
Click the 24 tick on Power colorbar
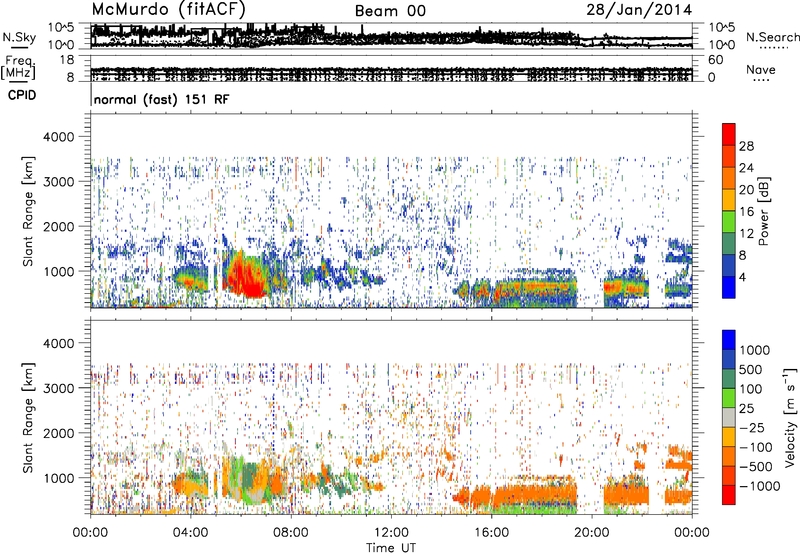click(746, 168)
